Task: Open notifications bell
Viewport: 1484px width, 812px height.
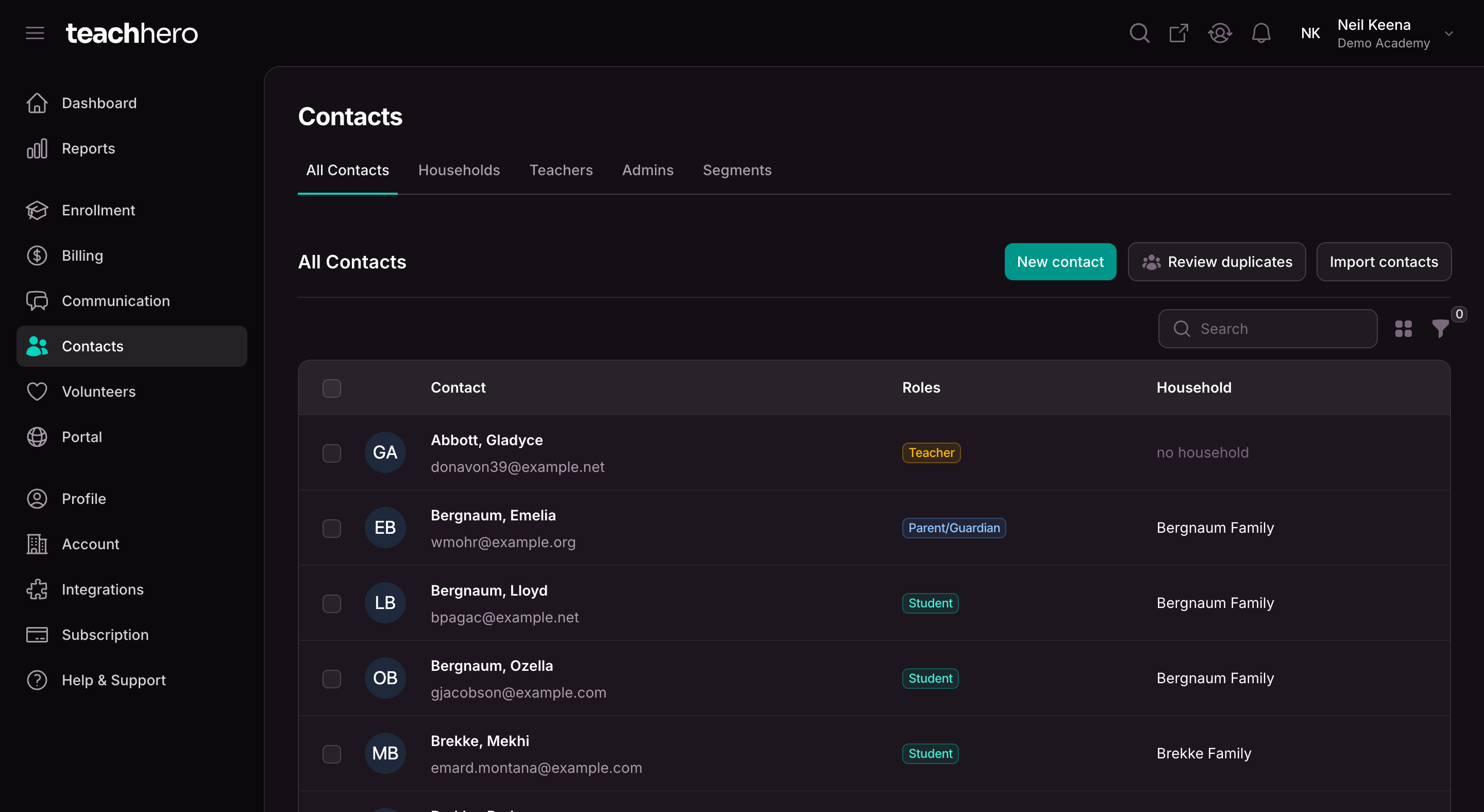Action: point(1261,33)
